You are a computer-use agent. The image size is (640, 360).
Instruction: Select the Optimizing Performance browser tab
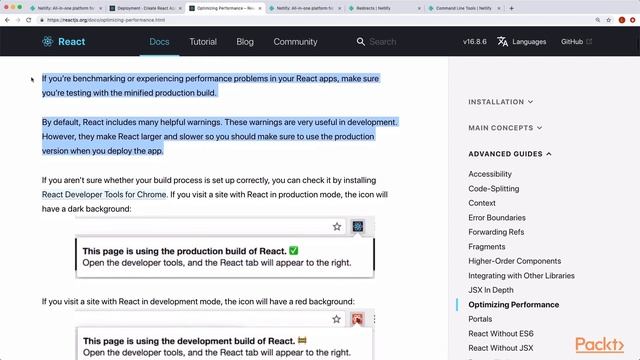(x=226, y=8)
